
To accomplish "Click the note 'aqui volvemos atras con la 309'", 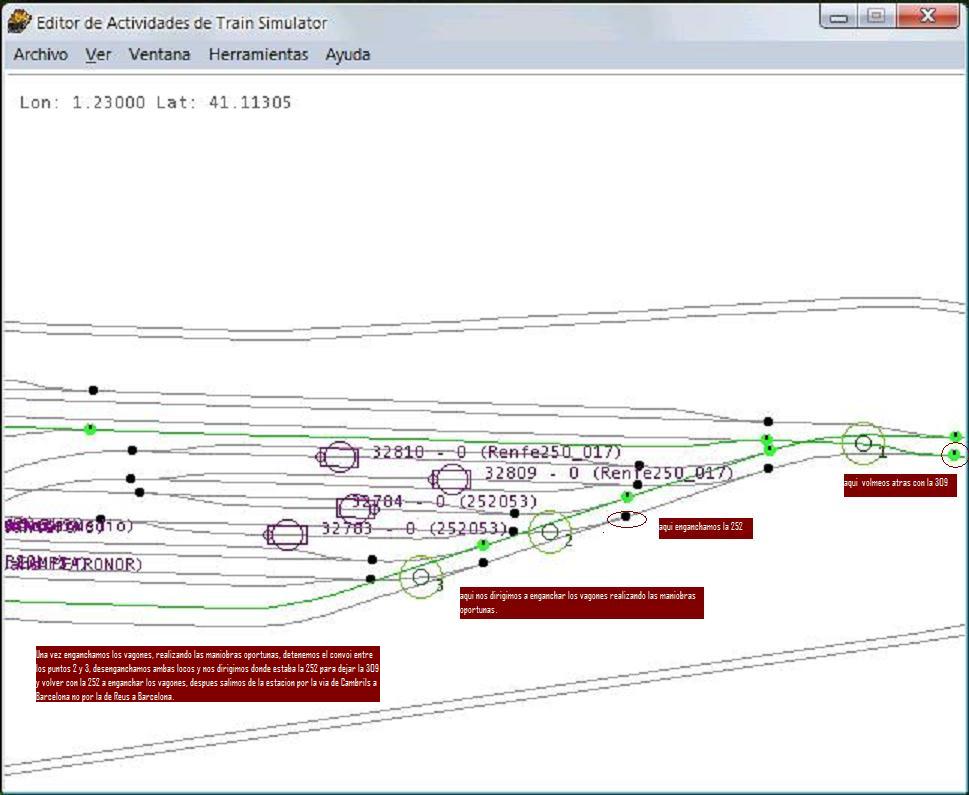I will pyautogui.click(x=900, y=485).
